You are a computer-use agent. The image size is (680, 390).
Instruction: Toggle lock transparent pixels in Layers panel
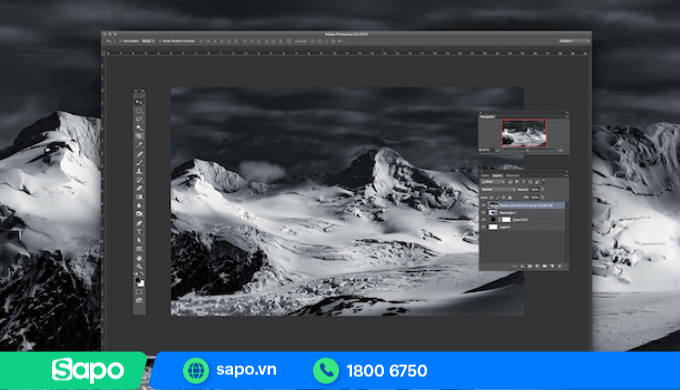(x=491, y=198)
